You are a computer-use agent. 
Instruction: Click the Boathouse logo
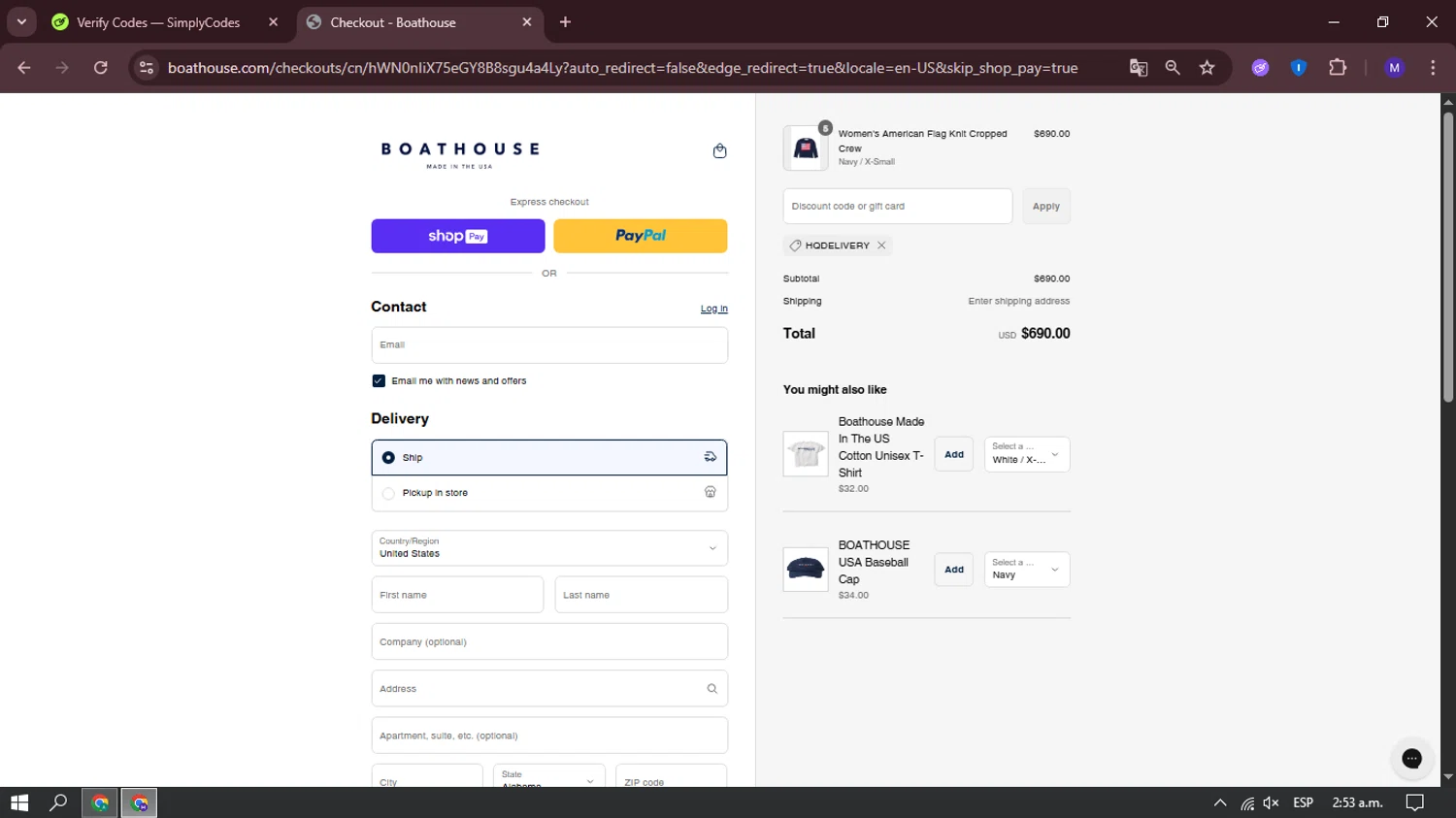tap(460, 154)
